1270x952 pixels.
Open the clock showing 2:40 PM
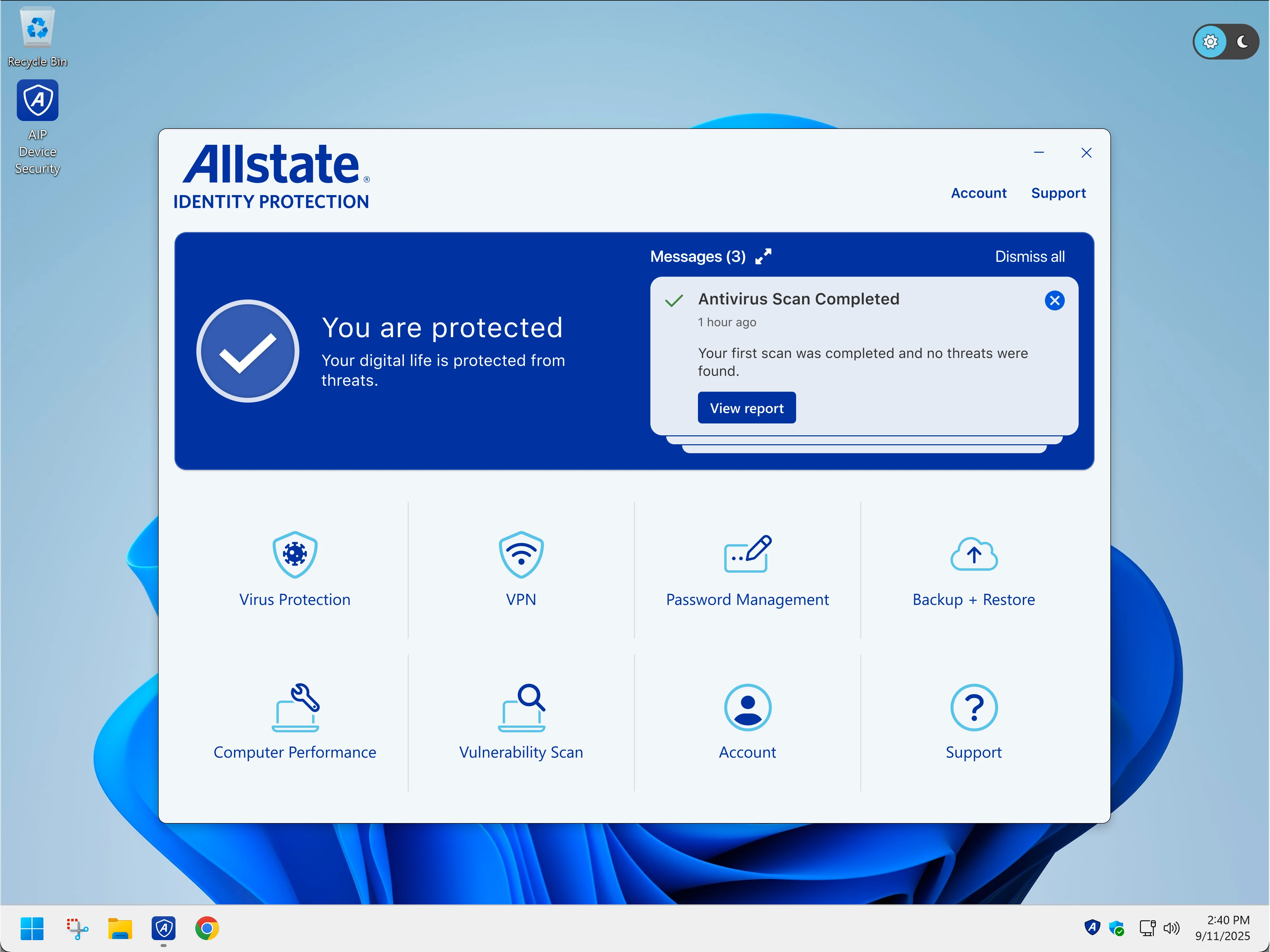tap(1222, 928)
